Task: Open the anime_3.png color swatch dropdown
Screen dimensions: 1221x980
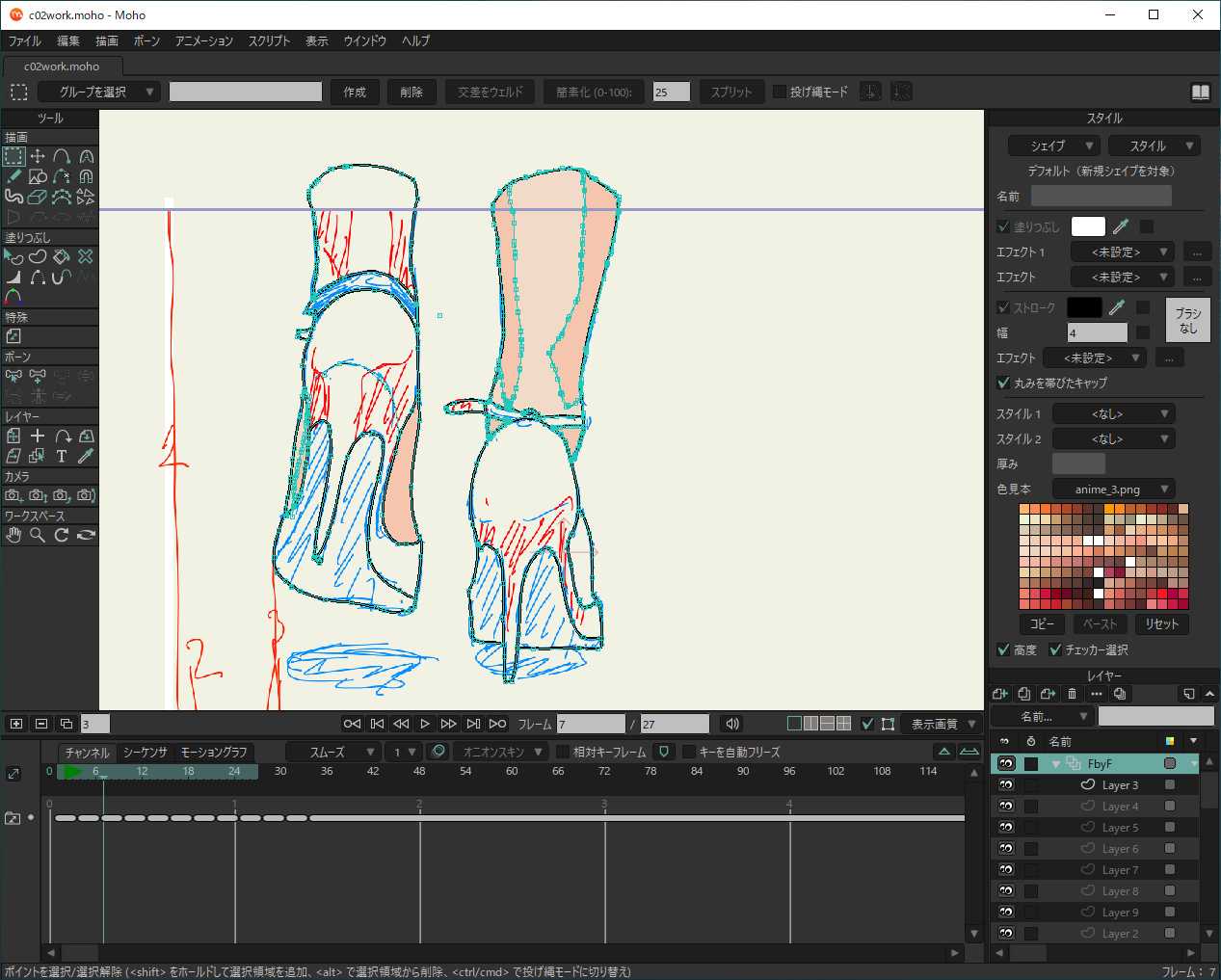Action: (x=1113, y=489)
